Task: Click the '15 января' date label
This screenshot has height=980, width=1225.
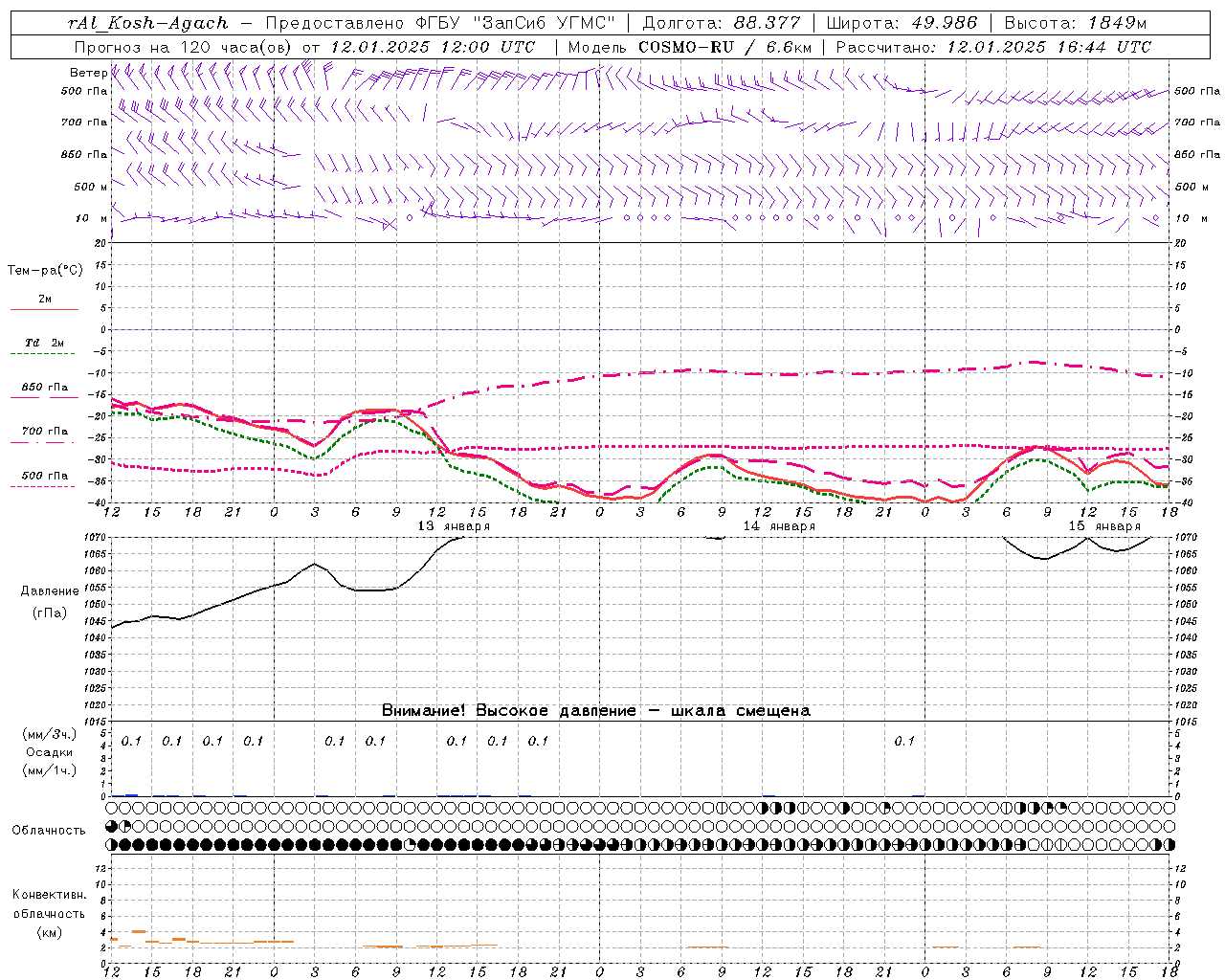Action: click(1104, 526)
